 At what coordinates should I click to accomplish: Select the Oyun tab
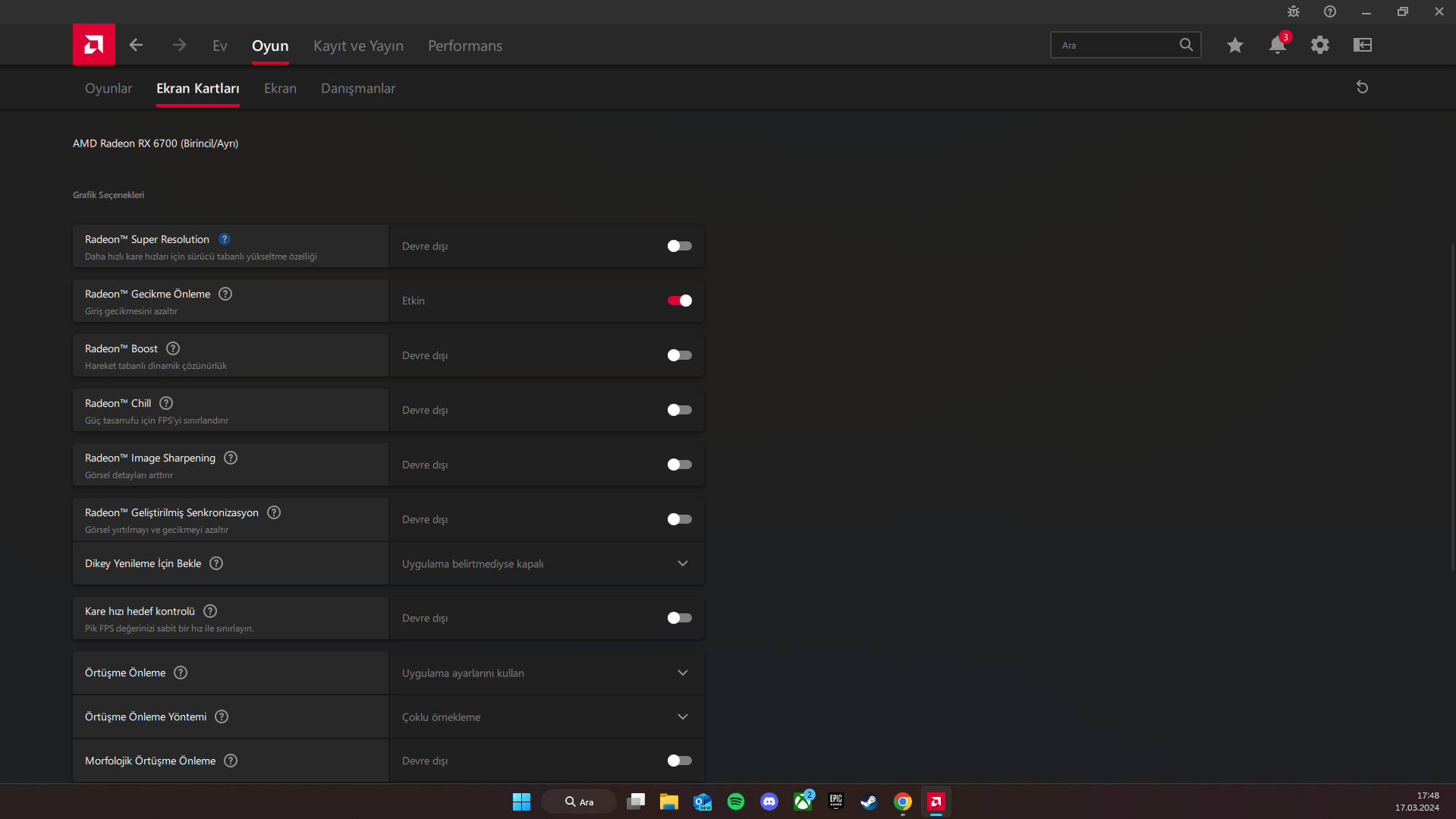point(270,46)
